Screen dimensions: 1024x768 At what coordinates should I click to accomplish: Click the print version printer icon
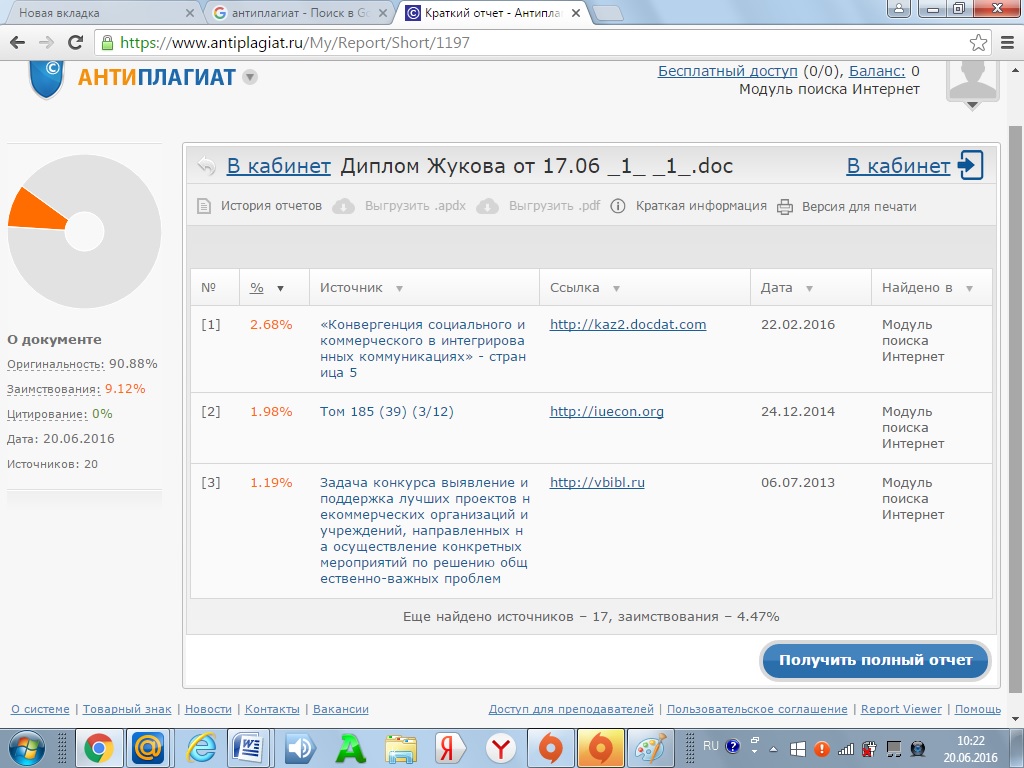click(x=785, y=207)
